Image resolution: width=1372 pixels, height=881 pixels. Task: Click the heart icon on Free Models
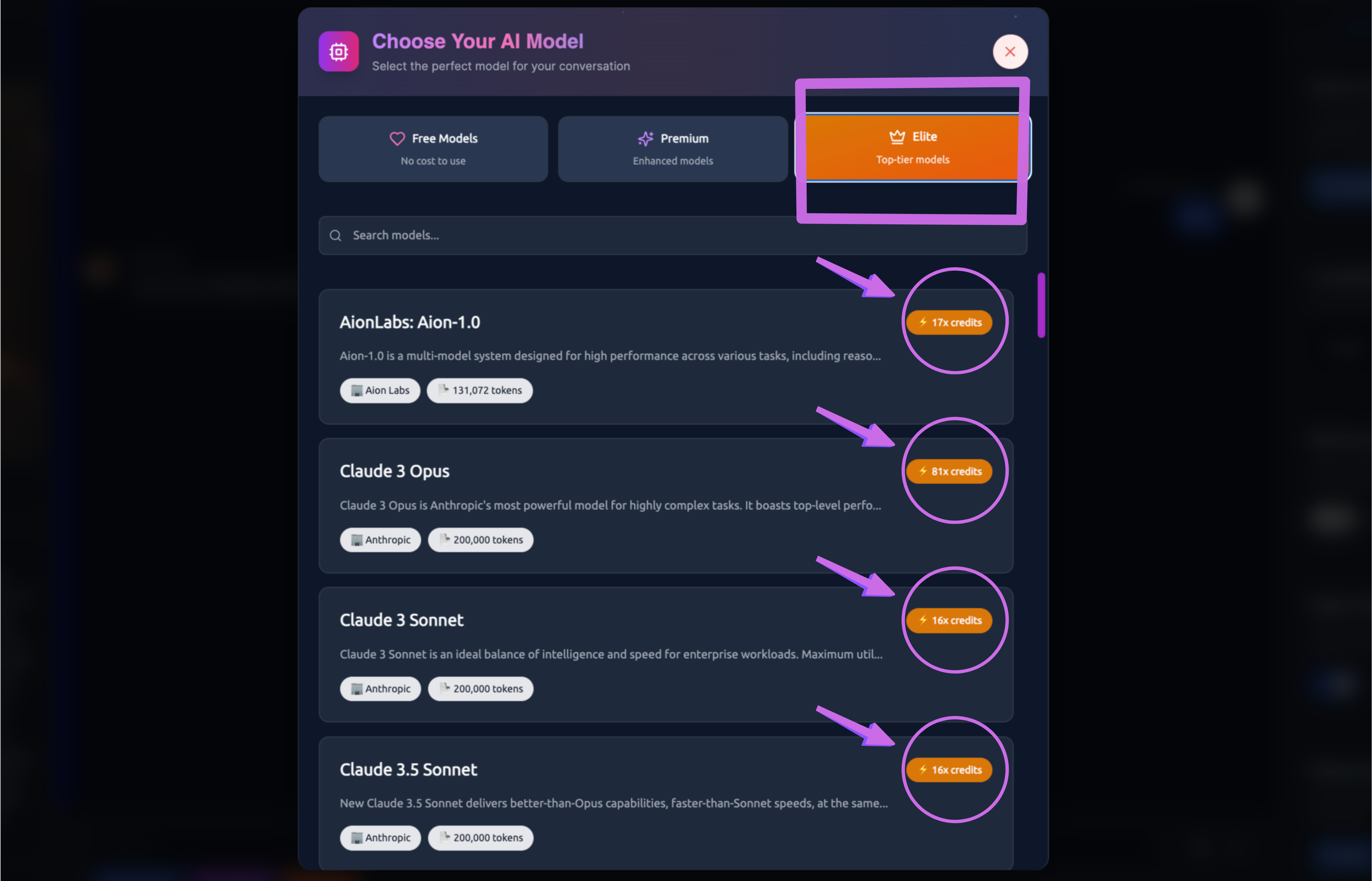(x=397, y=139)
